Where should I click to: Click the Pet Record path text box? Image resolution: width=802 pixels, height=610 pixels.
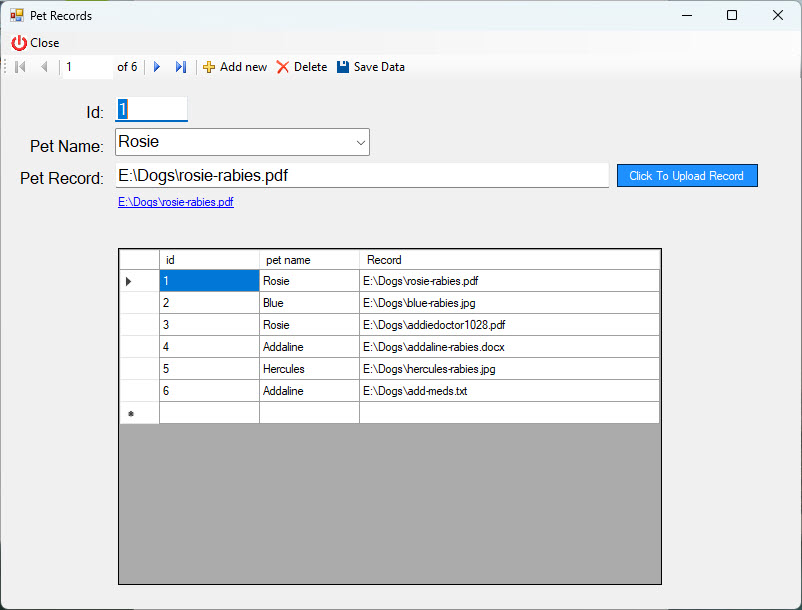click(x=362, y=176)
